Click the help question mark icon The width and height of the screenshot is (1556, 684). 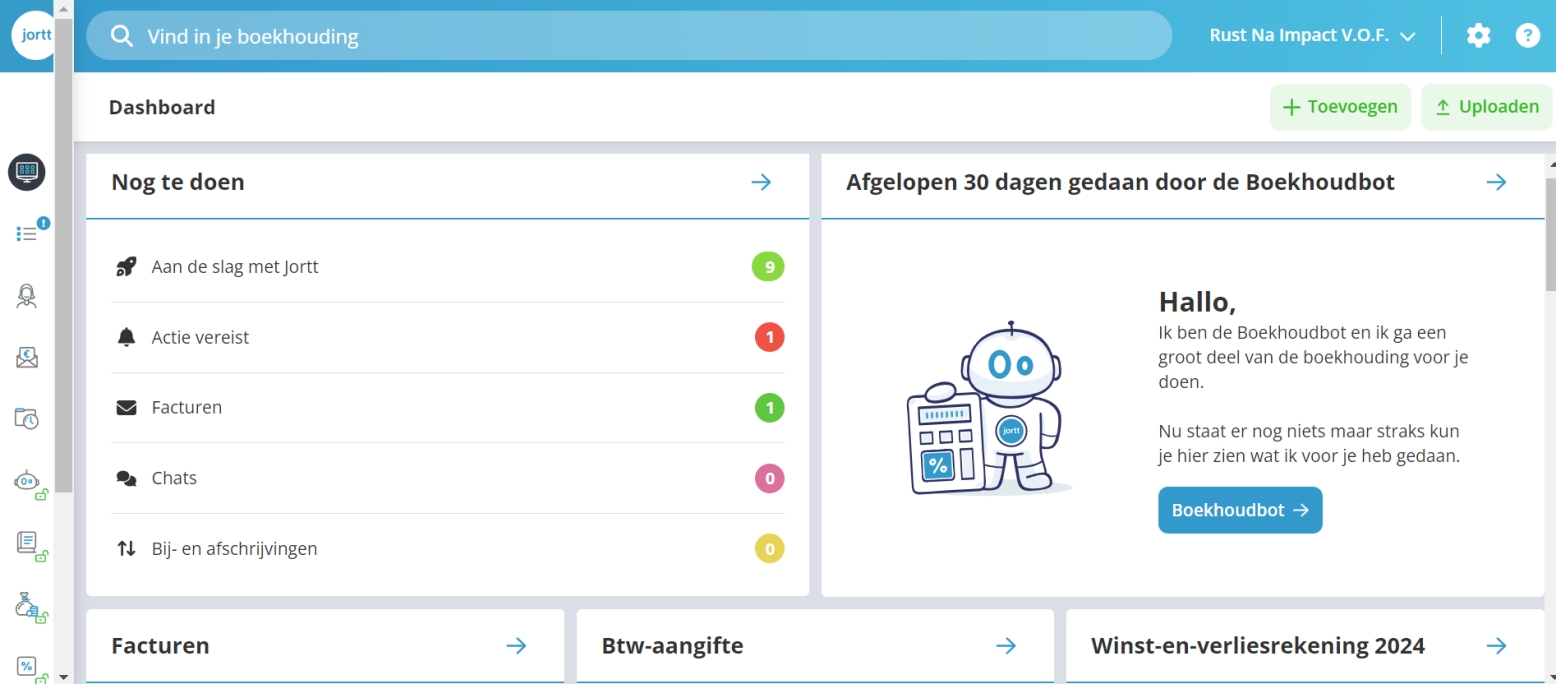pos(1527,36)
